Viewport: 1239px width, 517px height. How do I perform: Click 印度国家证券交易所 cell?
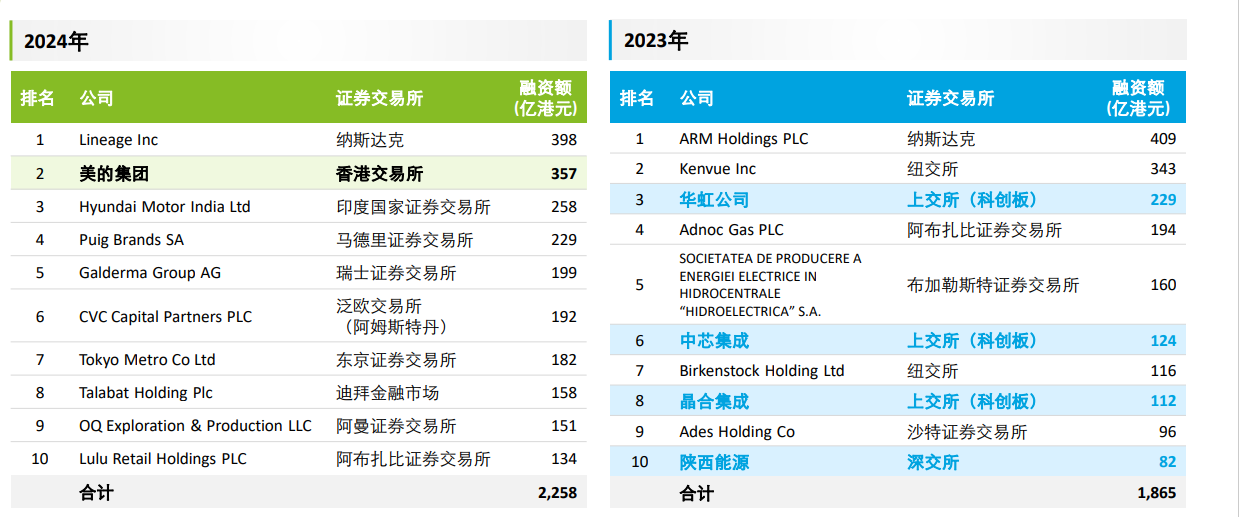coord(413,207)
